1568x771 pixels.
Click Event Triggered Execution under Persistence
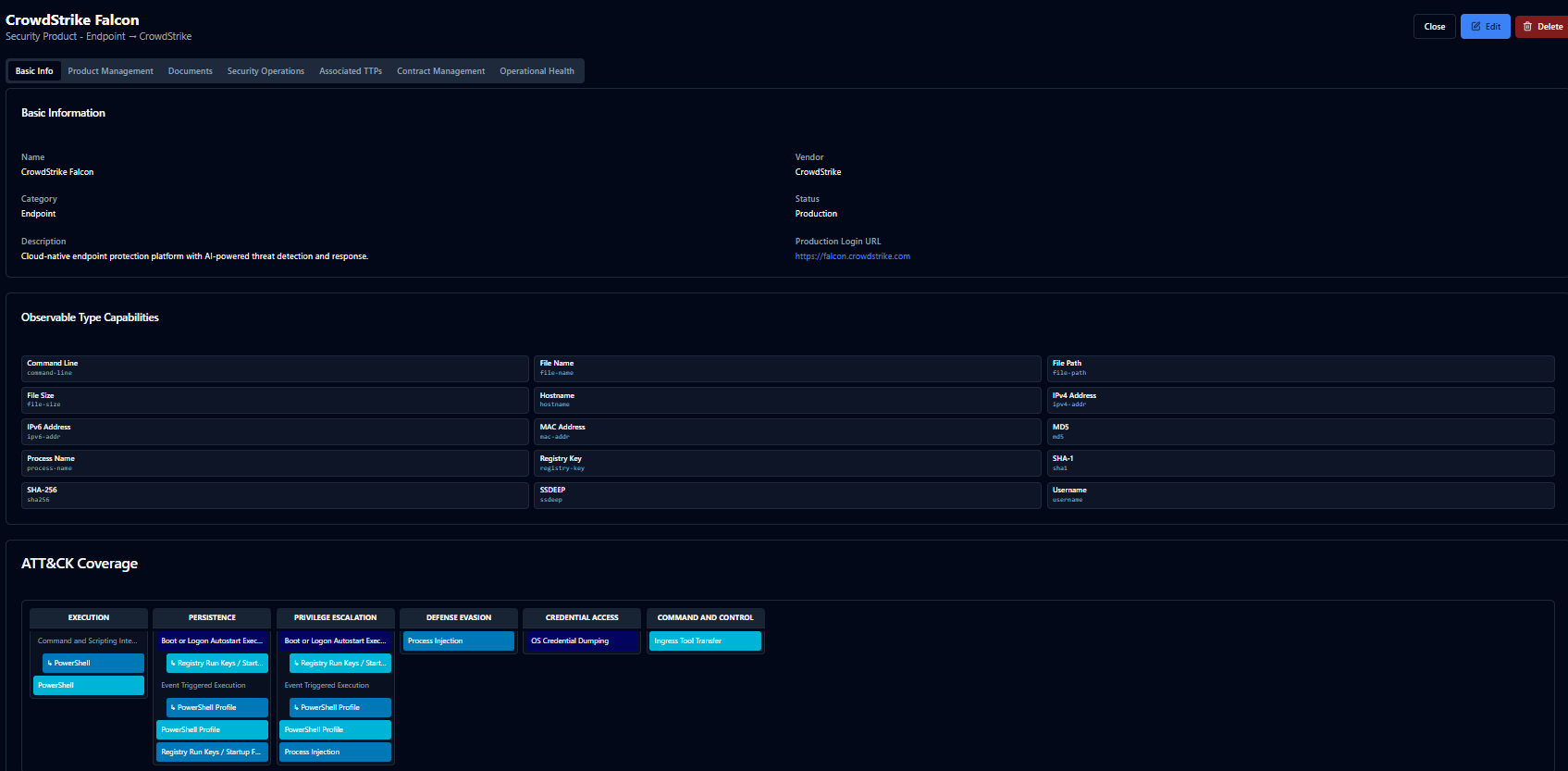click(212, 685)
